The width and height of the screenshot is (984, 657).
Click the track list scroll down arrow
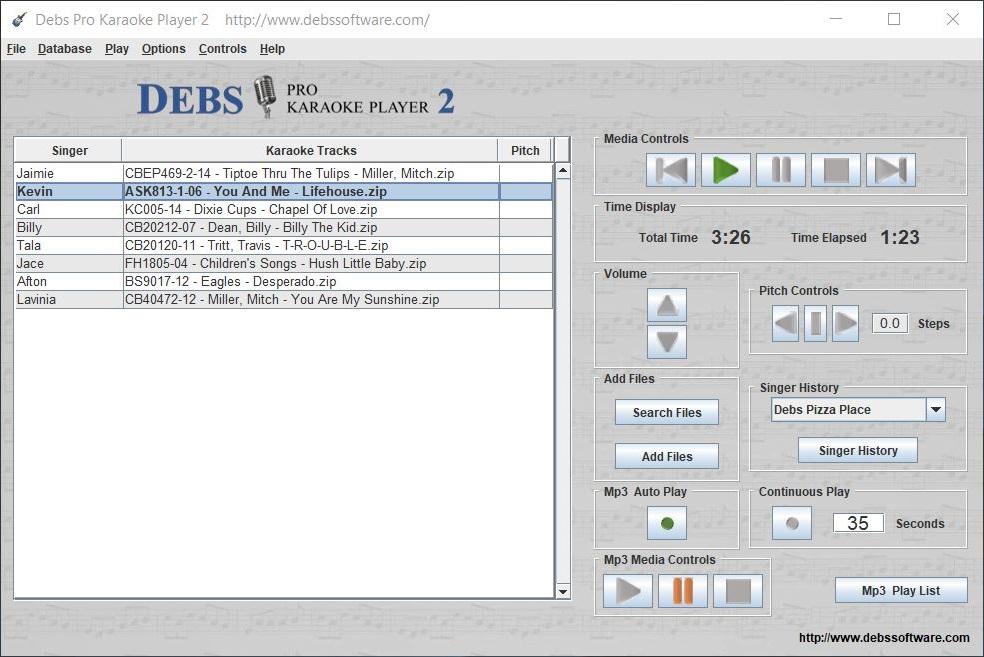point(563,591)
